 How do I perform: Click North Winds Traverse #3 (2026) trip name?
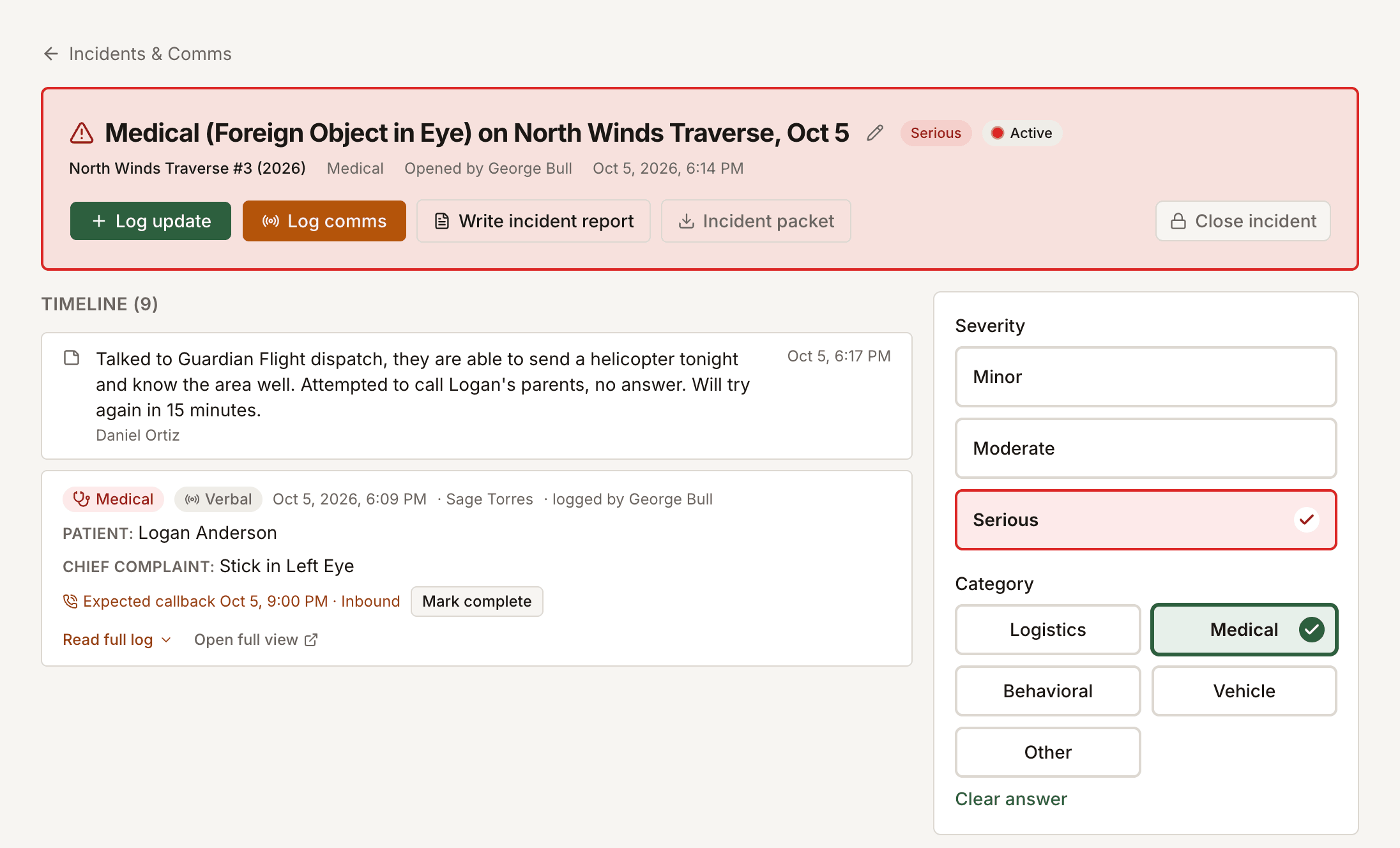(187, 169)
